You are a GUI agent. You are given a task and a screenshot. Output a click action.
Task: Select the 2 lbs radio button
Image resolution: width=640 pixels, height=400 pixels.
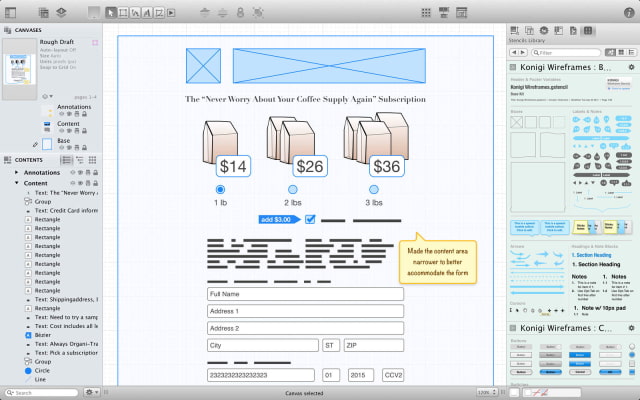pos(293,189)
